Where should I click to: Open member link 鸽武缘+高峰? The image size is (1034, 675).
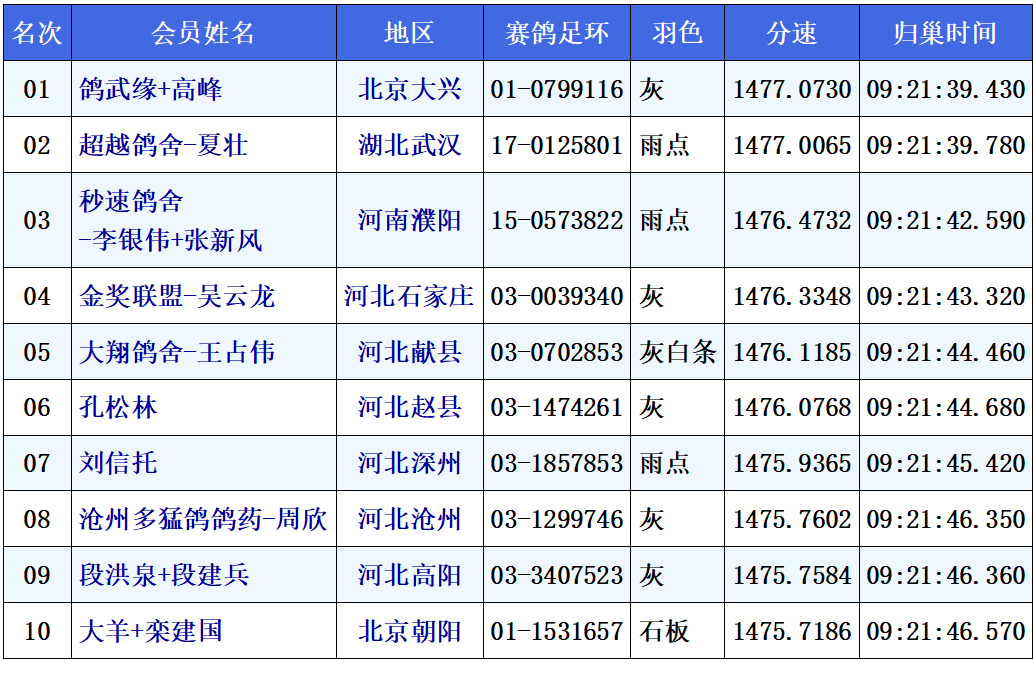151,90
